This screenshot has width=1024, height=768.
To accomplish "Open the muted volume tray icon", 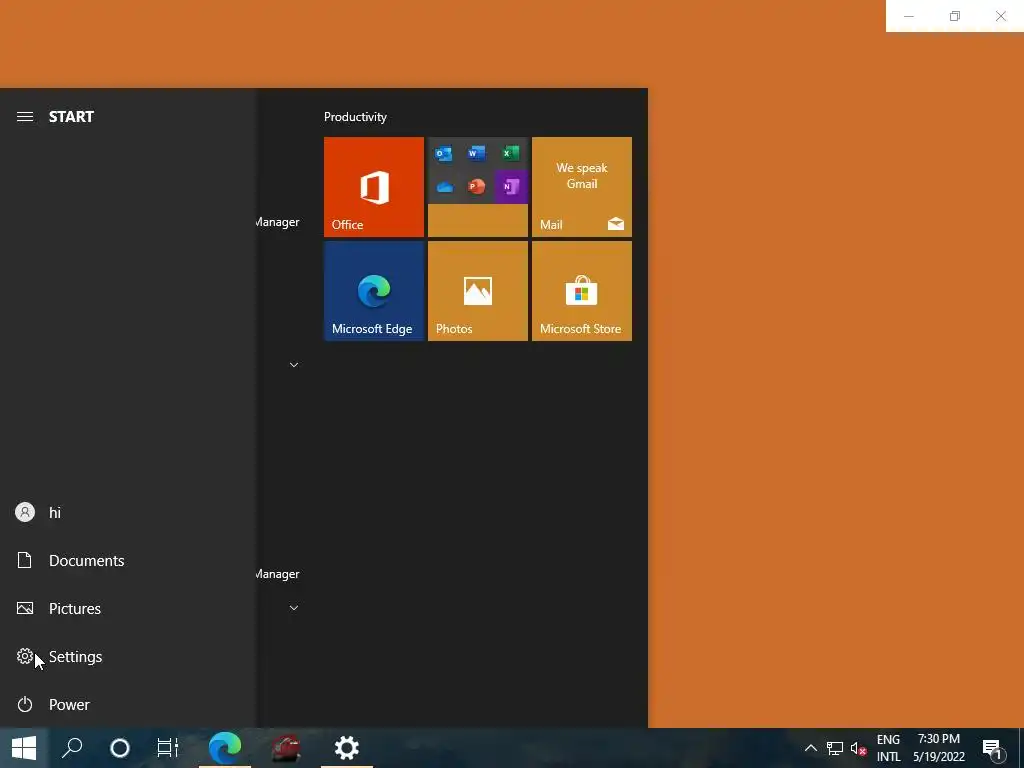I will [x=858, y=748].
